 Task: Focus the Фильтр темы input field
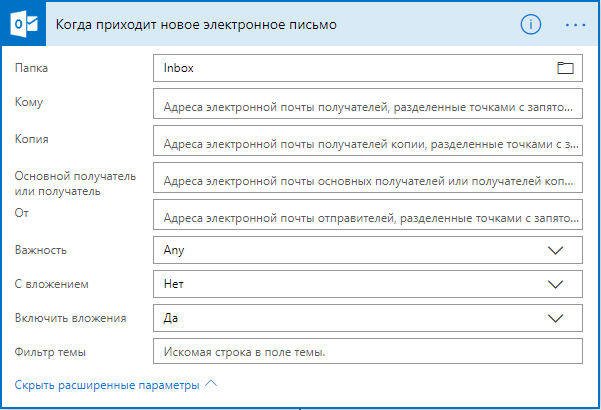click(x=368, y=351)
